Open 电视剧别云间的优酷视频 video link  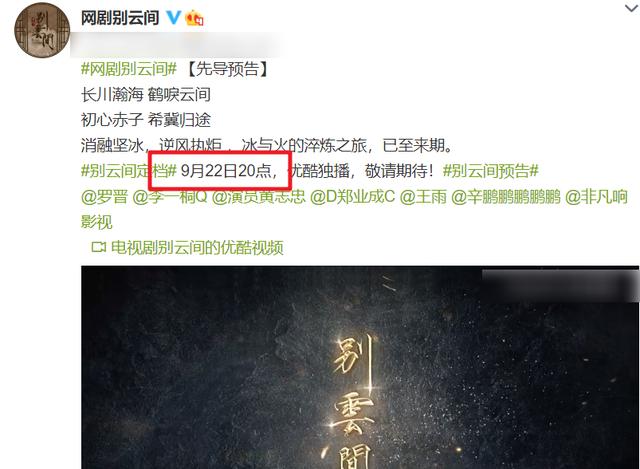197,247
